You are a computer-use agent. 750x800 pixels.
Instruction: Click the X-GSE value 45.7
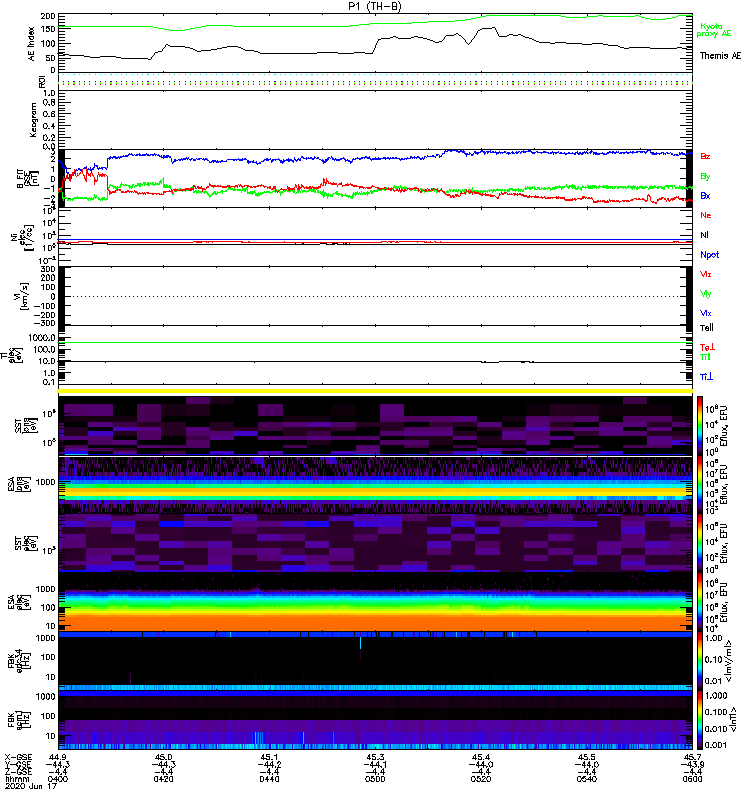[692, 757]
